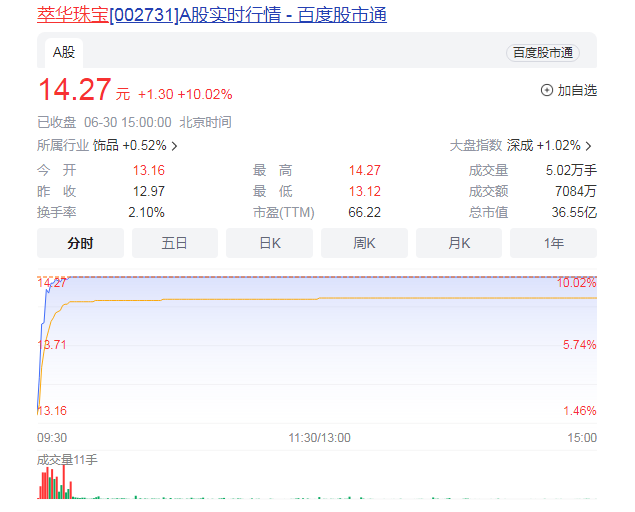Switch to the 五日 chart view
This screenshot has width=635, height=512.
tap(175, 243)
